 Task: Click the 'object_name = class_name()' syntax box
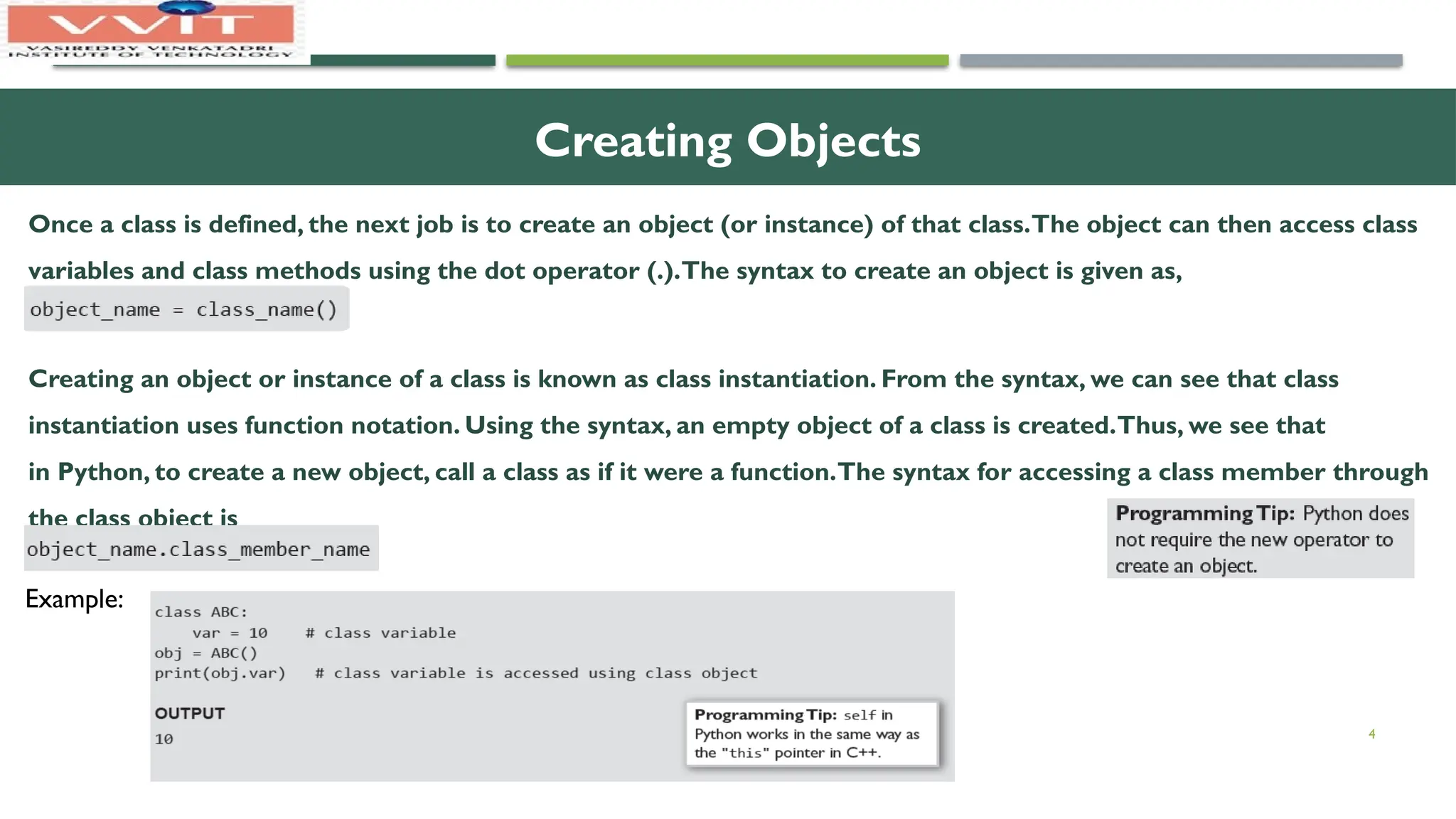click(x=186, y=309)
